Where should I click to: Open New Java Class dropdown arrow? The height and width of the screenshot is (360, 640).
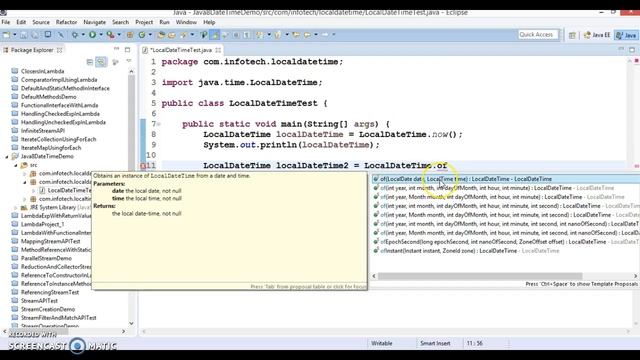[149, 35]
